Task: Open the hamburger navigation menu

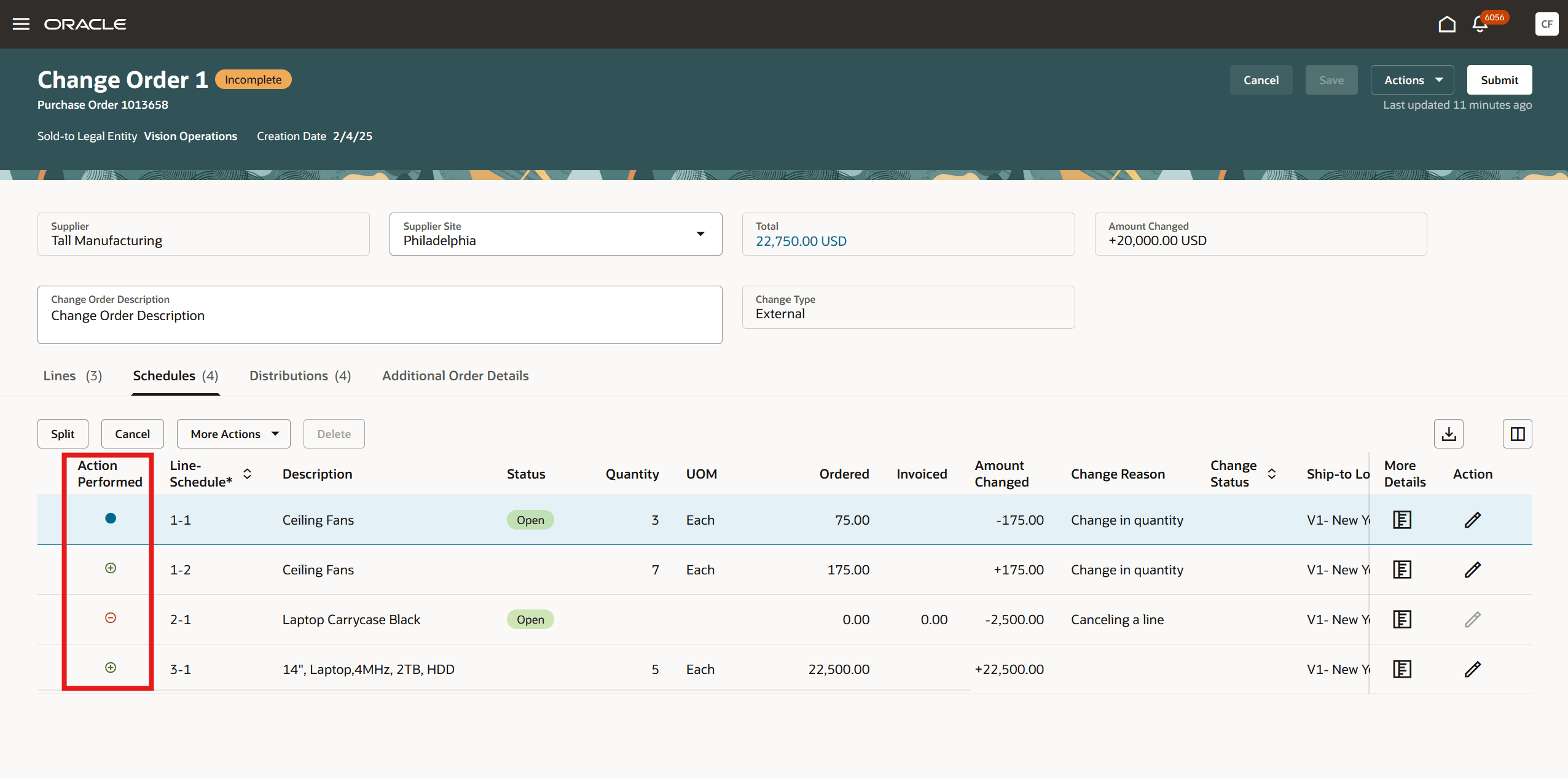Action: click(x=21, y=24)
